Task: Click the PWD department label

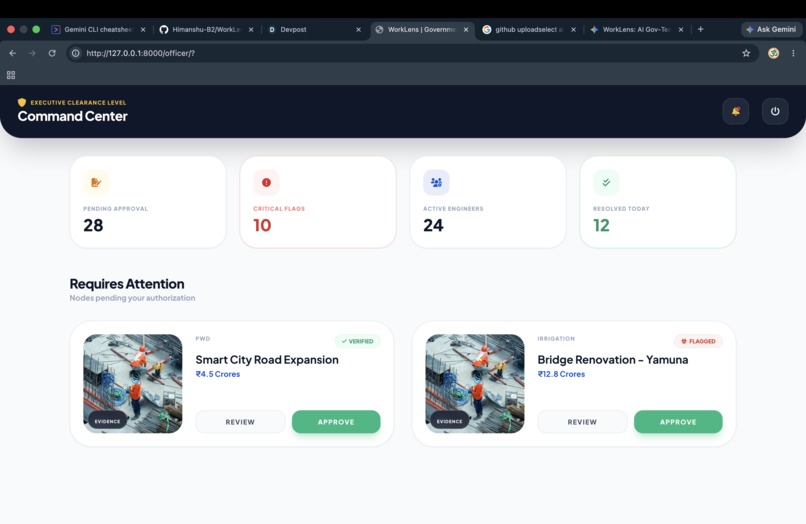Action: pyautogui.click(x=203, y=338)
